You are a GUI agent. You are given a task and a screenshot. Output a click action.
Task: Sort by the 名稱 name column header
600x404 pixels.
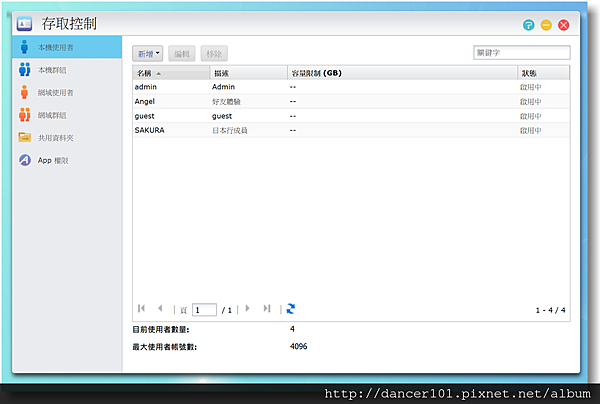(x=171, y=73)
